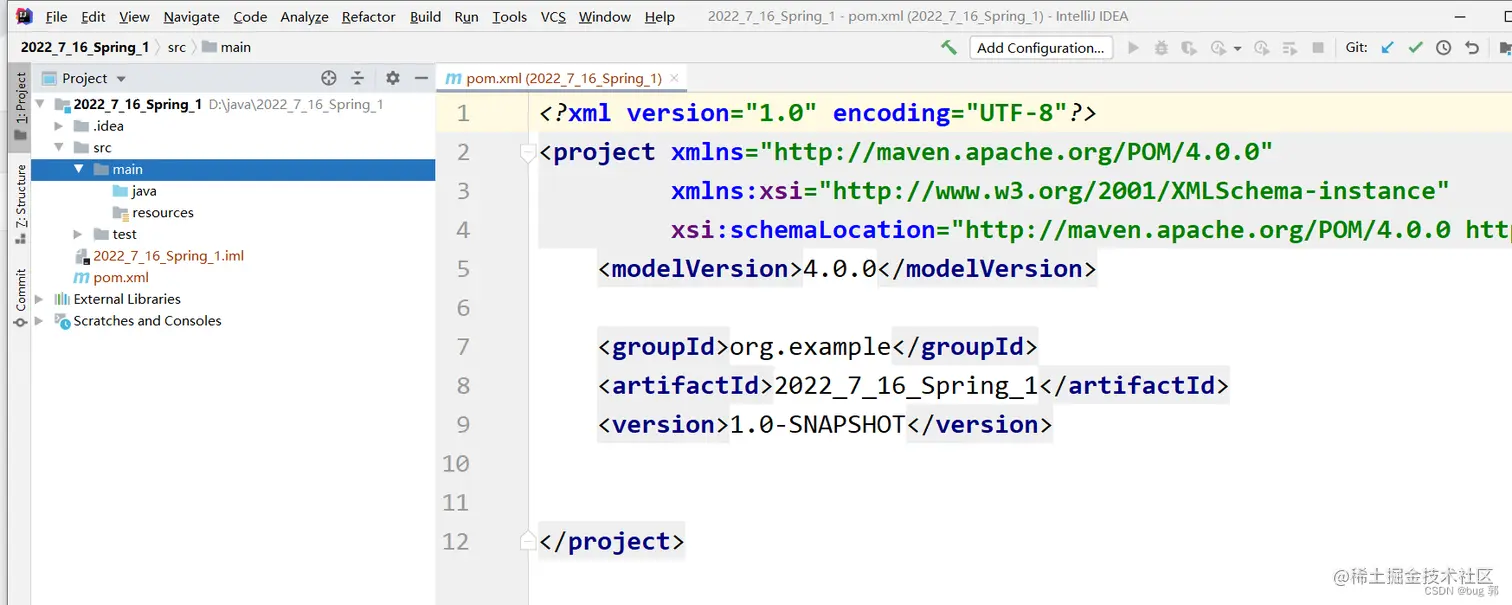Click the Run with Coverage icon
1512x605 pixels.
pos(1188,47)
